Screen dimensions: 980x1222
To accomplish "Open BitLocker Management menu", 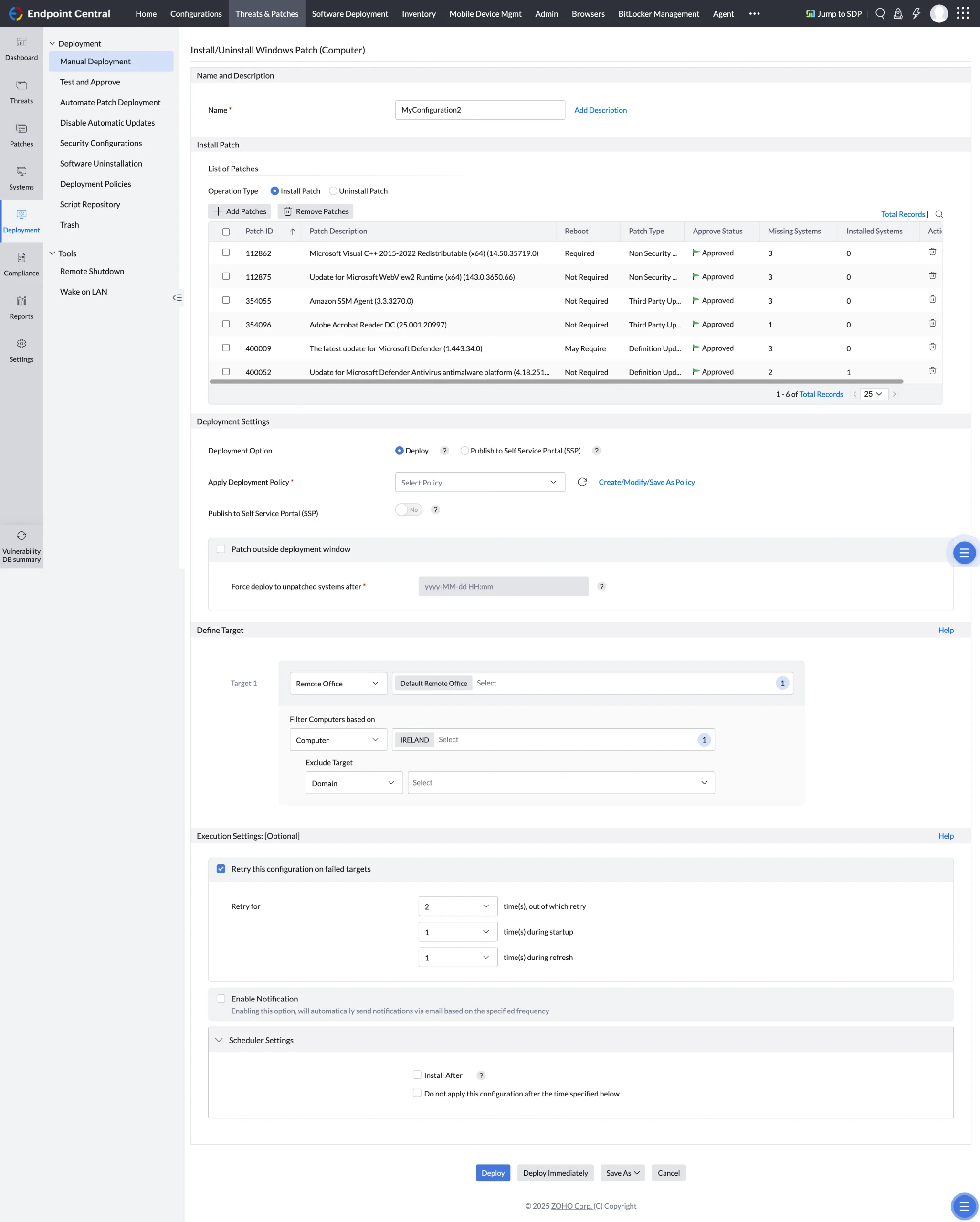I will pyautogui.click(x=659, y=13).
